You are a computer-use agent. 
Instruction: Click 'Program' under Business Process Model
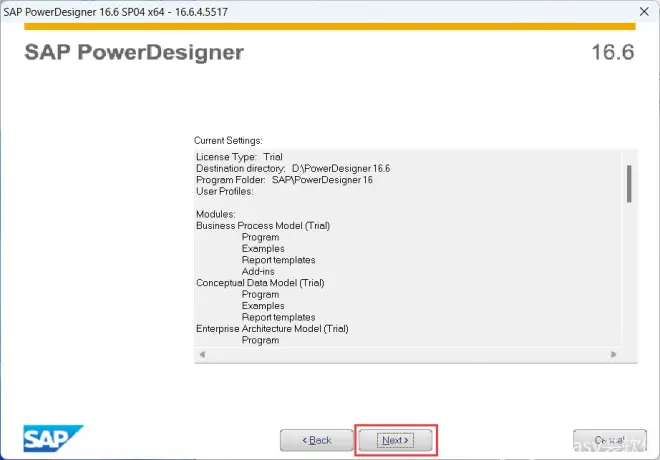[260, 237]
